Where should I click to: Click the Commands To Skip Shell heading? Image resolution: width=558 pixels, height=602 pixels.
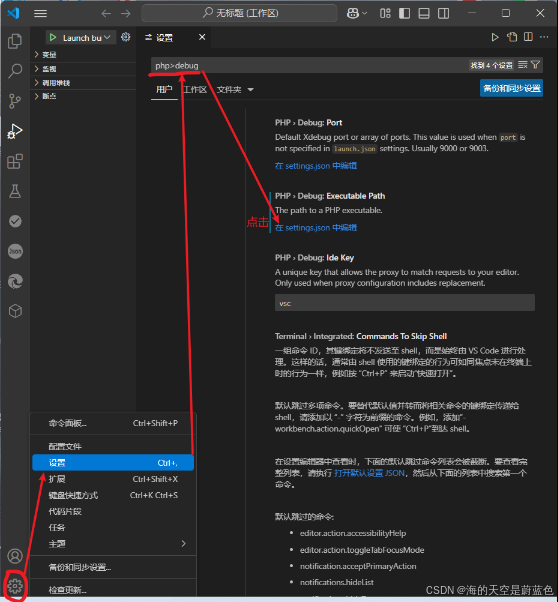point(361,336)
